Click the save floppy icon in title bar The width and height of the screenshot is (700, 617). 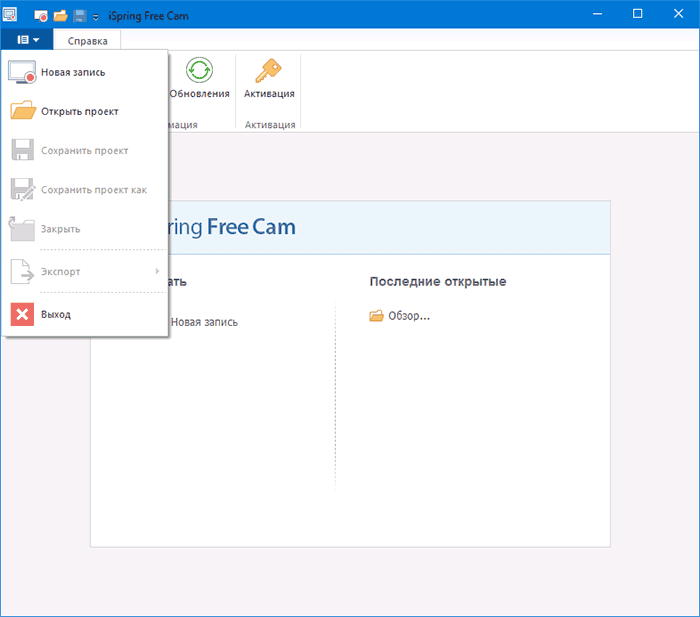[x=79, y=16]
